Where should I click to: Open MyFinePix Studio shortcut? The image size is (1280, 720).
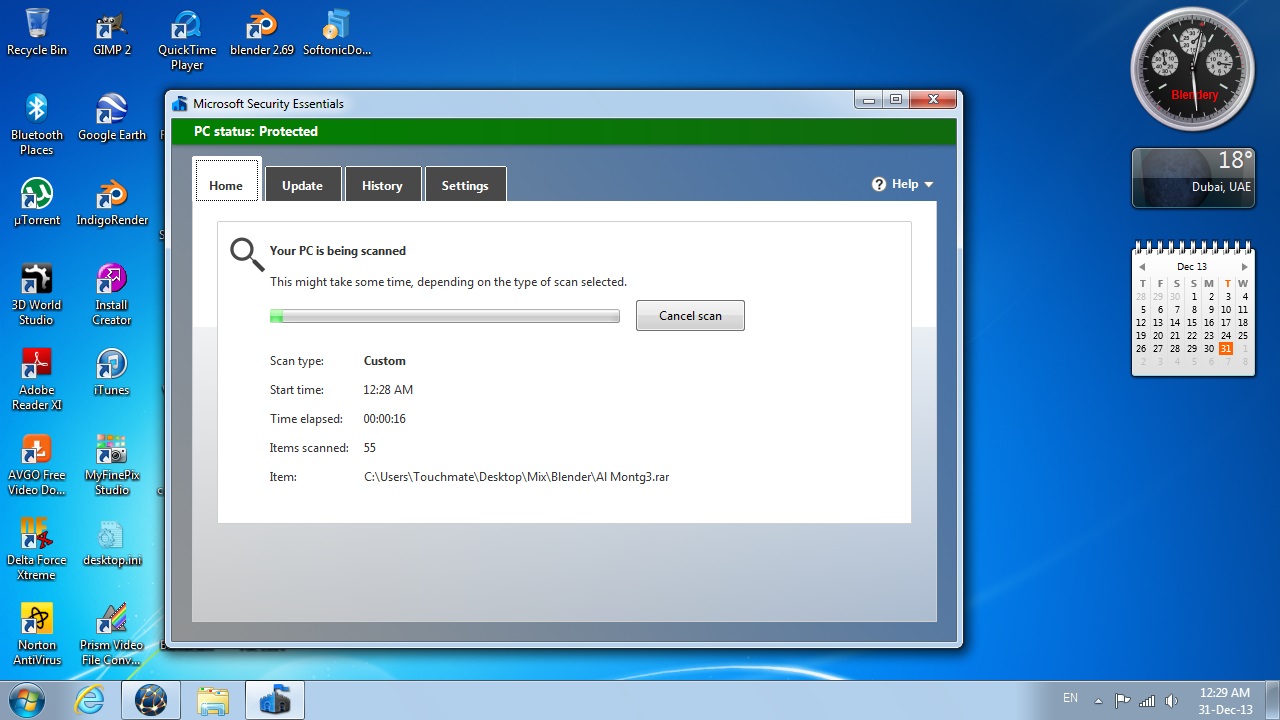(x=112, y=464)
